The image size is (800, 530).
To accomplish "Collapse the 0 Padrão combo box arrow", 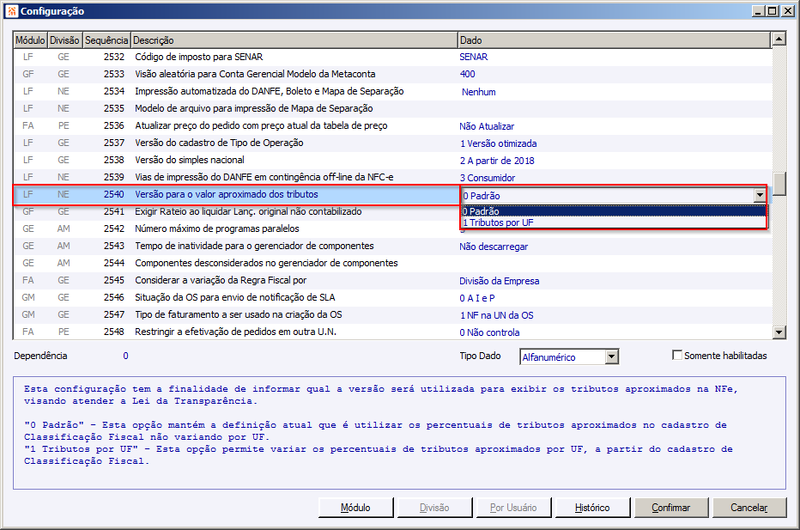I will click(760, 195).
